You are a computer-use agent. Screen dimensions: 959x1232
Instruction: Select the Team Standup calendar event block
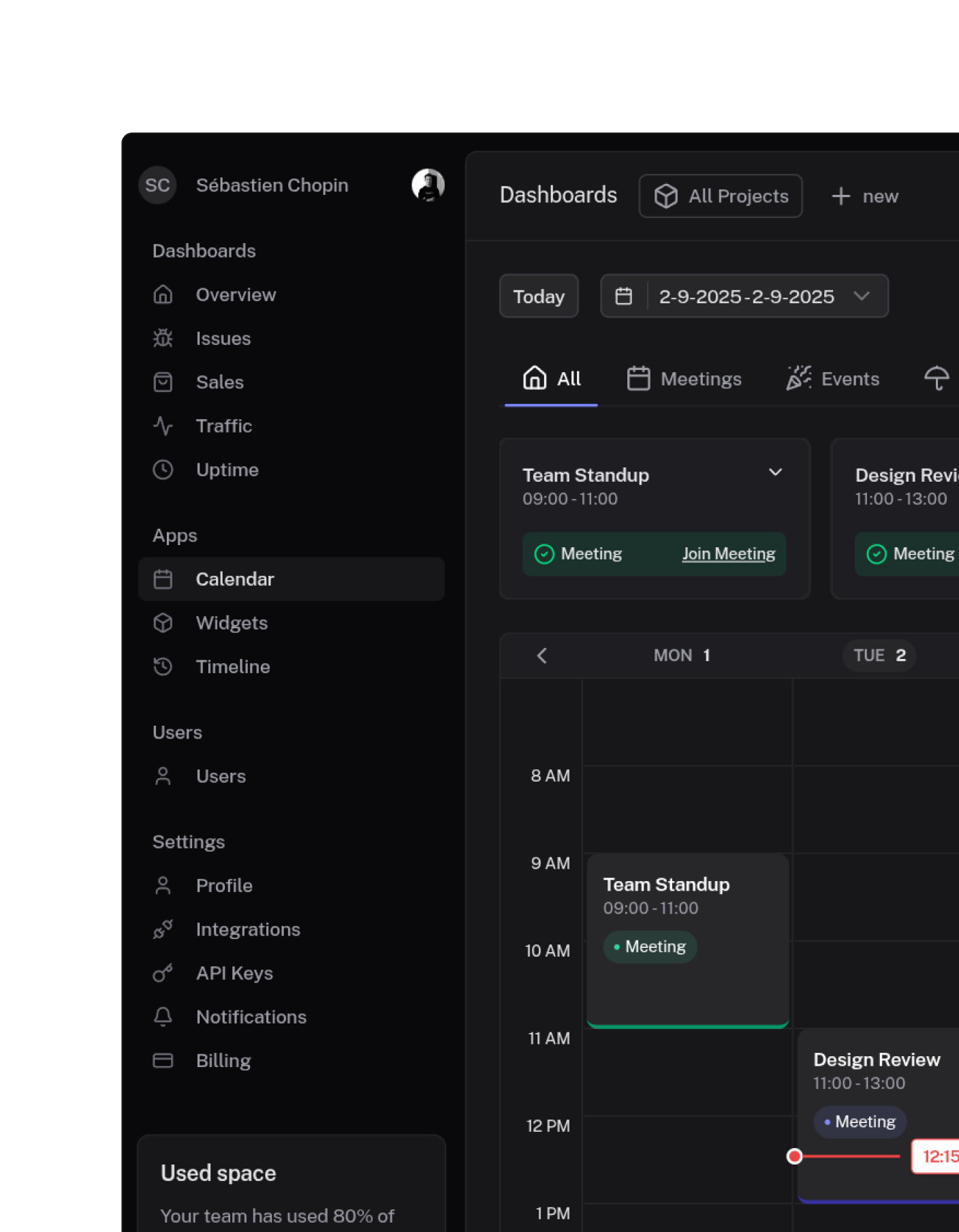tap(687, 940)
